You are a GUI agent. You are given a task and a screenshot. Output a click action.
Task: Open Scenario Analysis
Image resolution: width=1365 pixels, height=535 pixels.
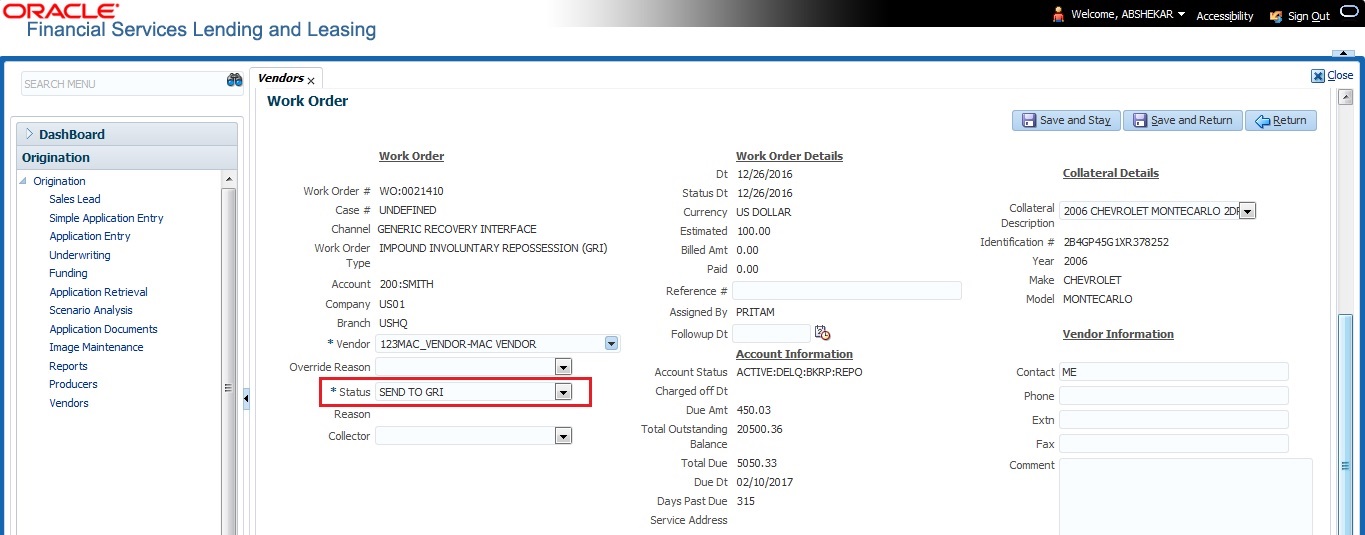(91, 310)
